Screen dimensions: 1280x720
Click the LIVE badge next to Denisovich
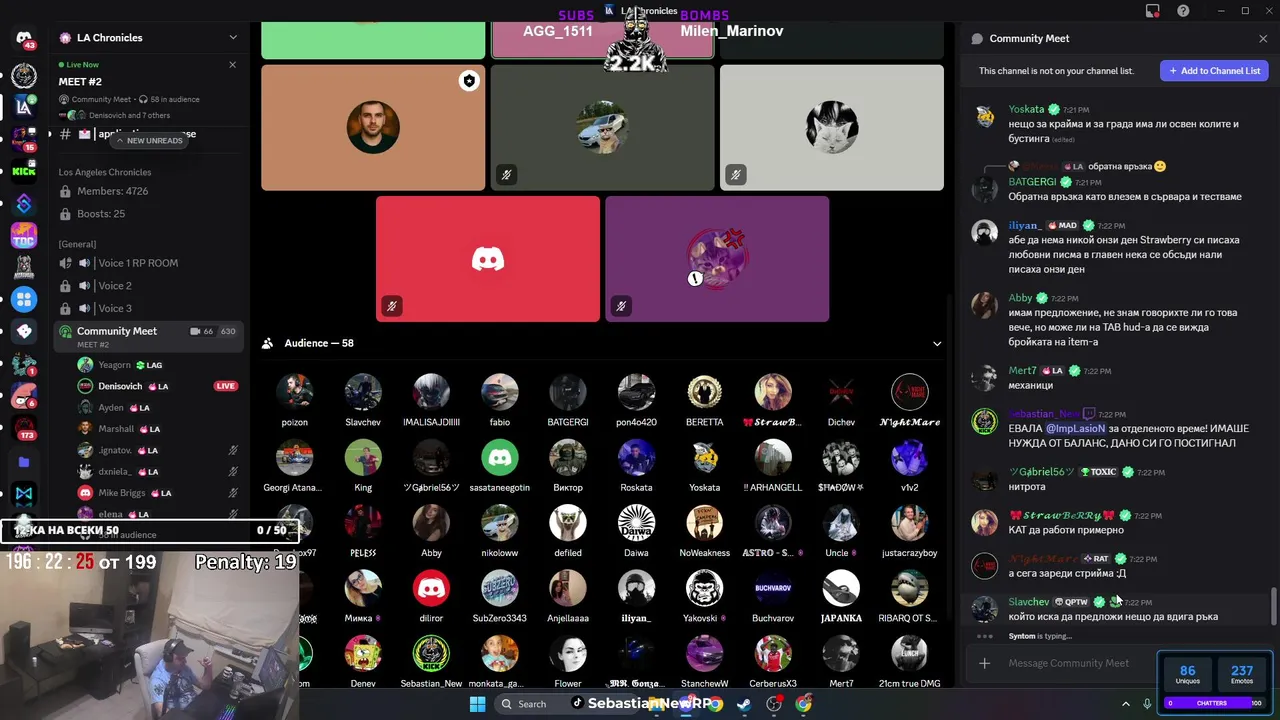pyautogui.click(x=225, y=386)
